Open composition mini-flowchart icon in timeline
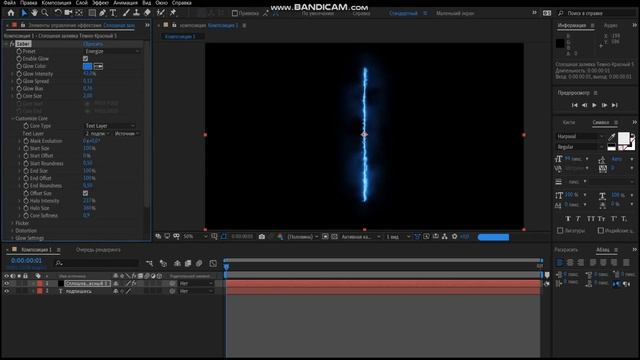 [x=149, y=263]
